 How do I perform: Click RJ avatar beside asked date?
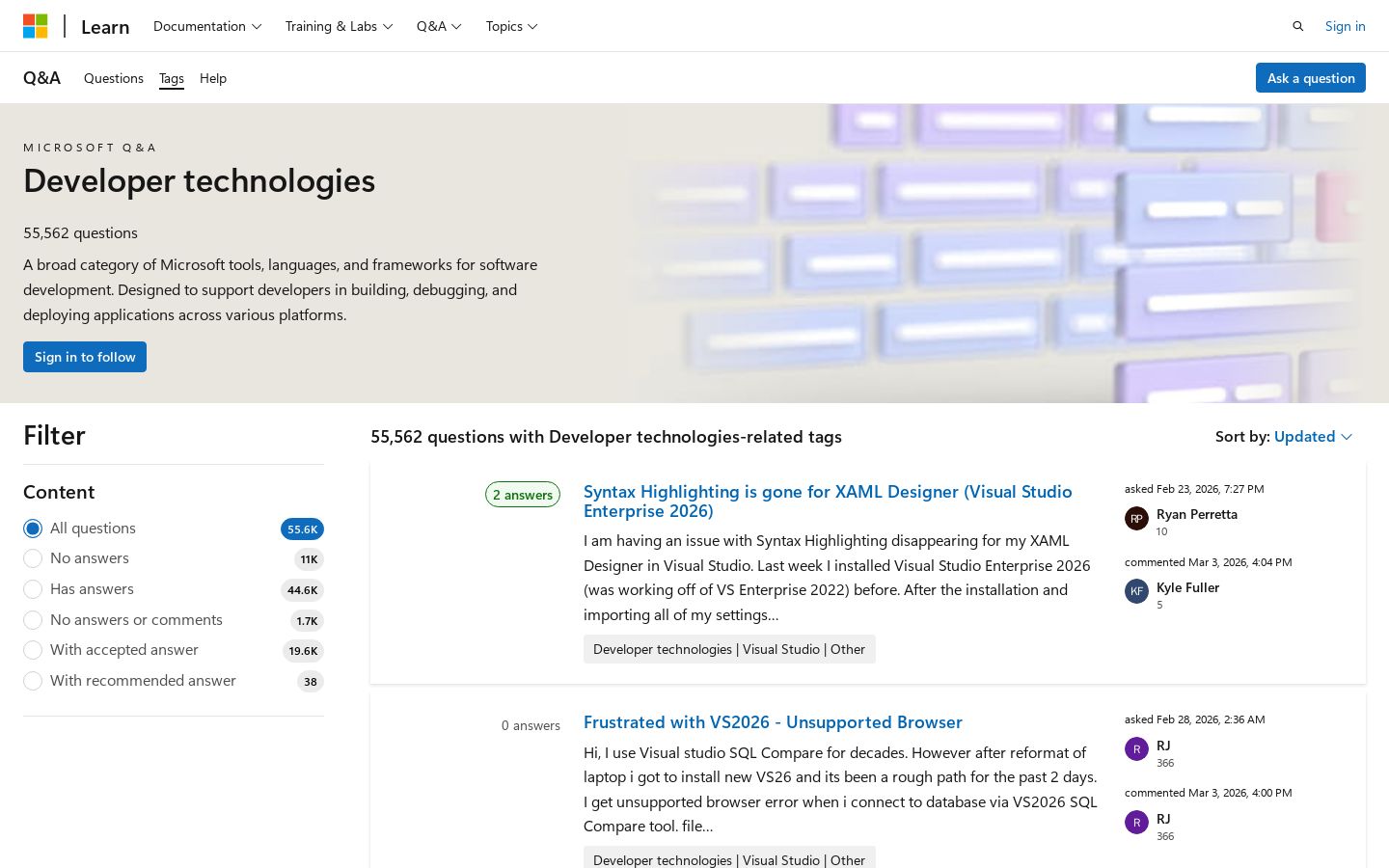[1136, 748]
